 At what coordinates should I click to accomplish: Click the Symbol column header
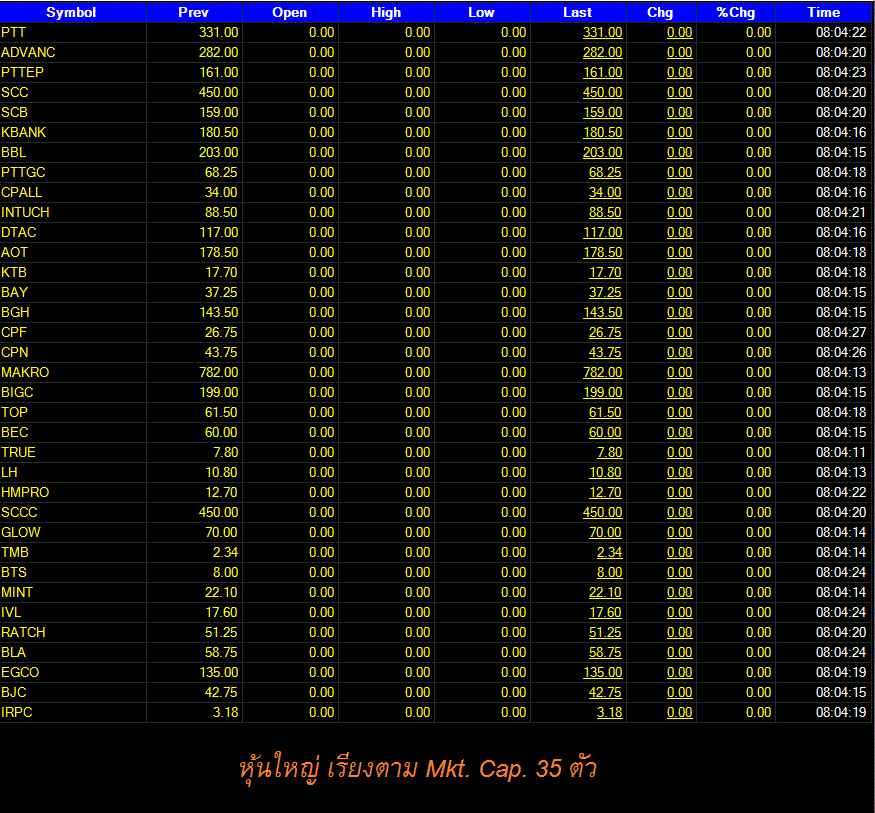(71, 12)
